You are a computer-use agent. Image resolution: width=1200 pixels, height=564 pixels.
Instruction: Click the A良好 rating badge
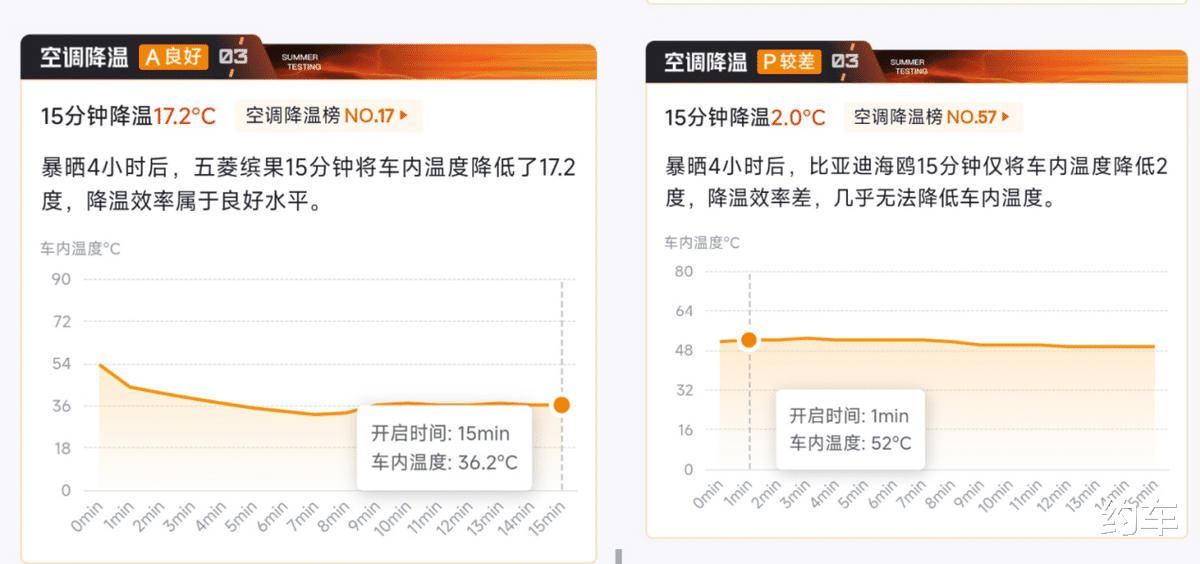[173, 57]
